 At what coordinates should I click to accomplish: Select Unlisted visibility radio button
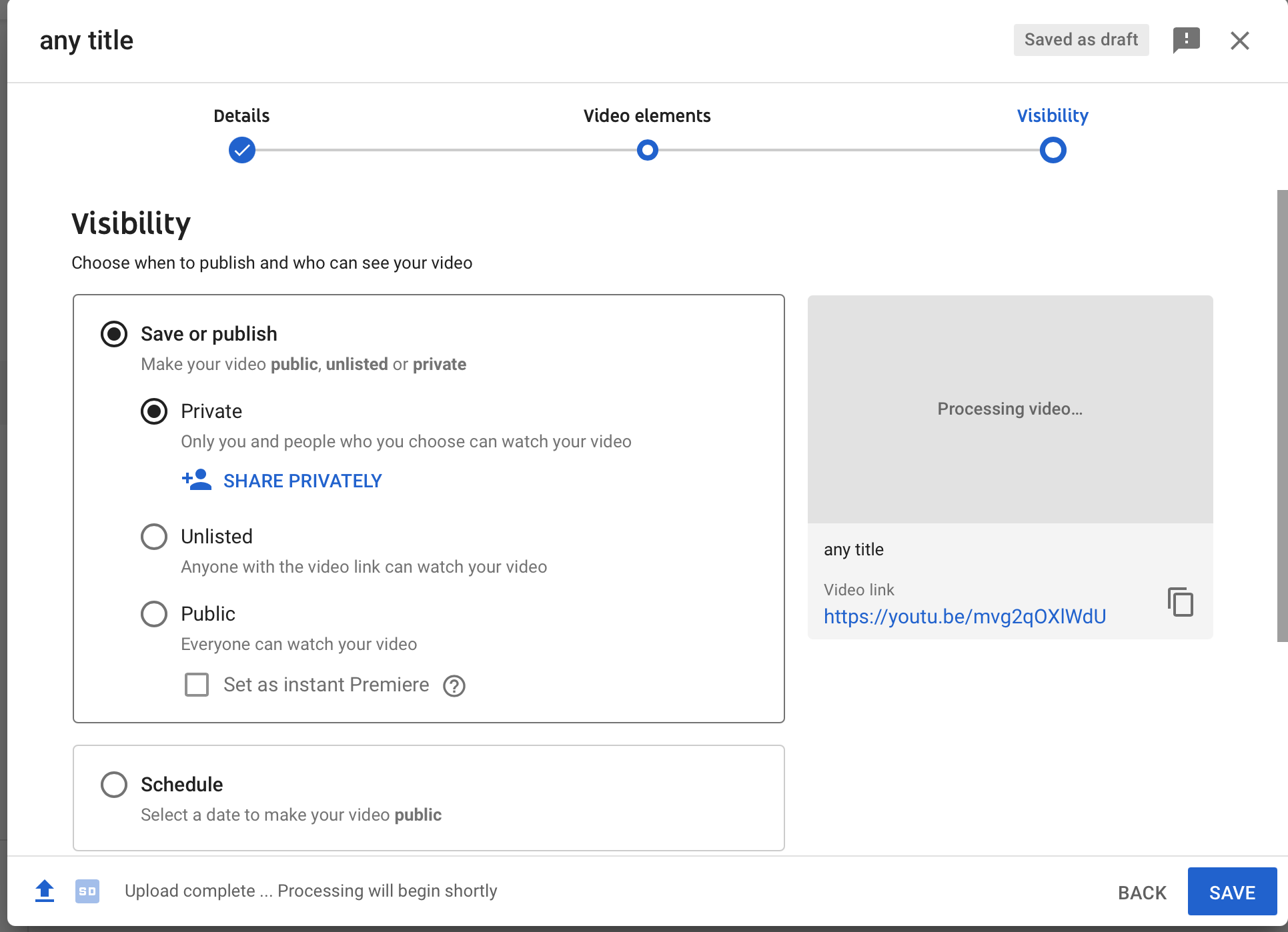[154, 537]
